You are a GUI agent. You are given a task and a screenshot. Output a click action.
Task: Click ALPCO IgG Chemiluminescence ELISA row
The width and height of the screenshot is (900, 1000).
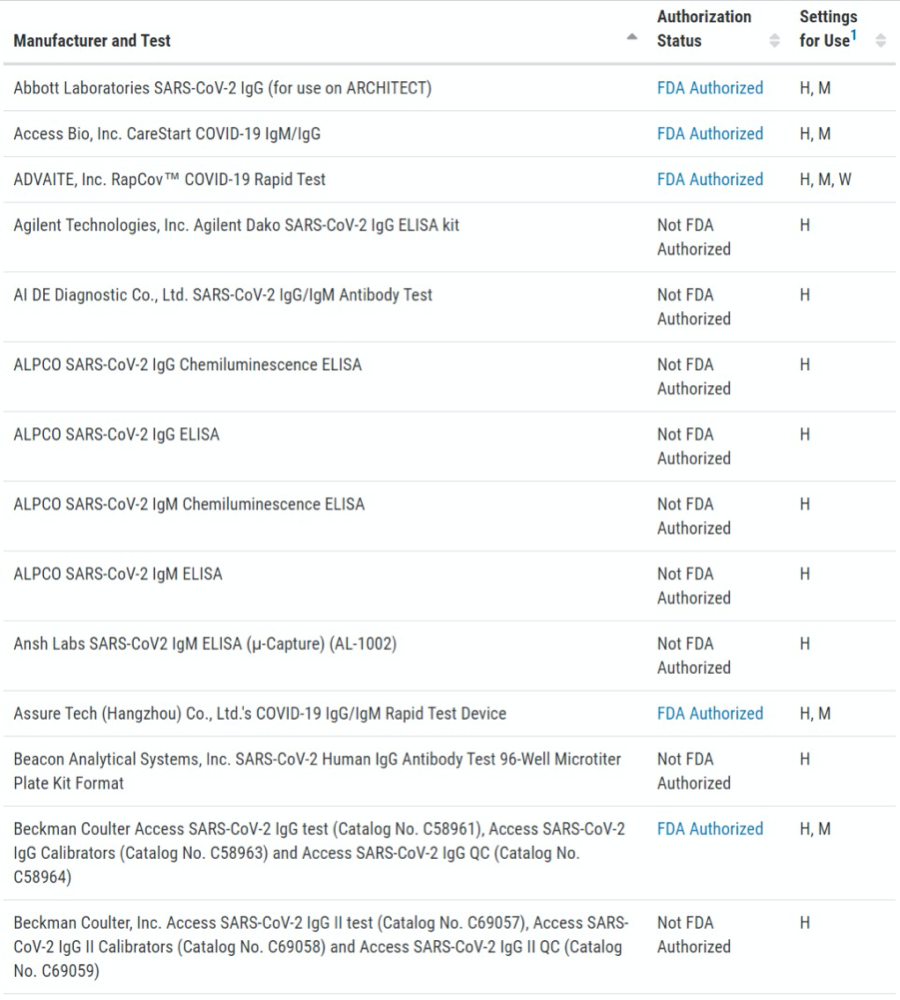click(187, 366)
